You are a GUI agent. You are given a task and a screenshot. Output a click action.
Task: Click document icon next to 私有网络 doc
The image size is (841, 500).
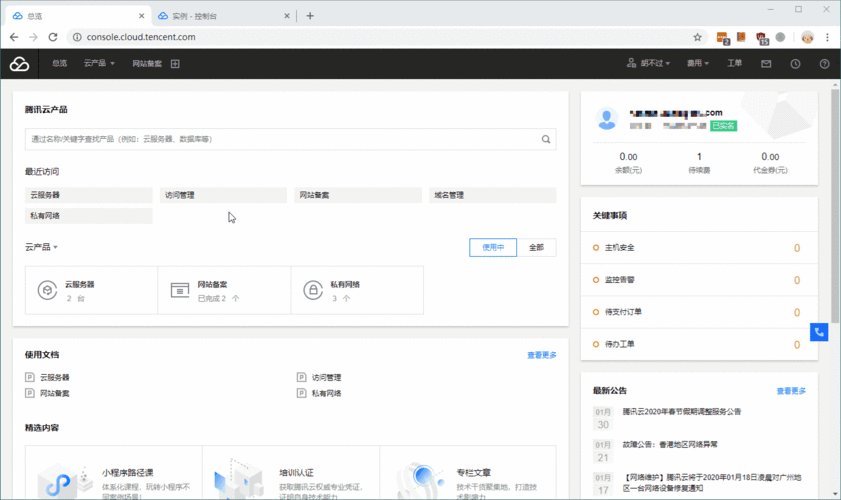point(301,393)
